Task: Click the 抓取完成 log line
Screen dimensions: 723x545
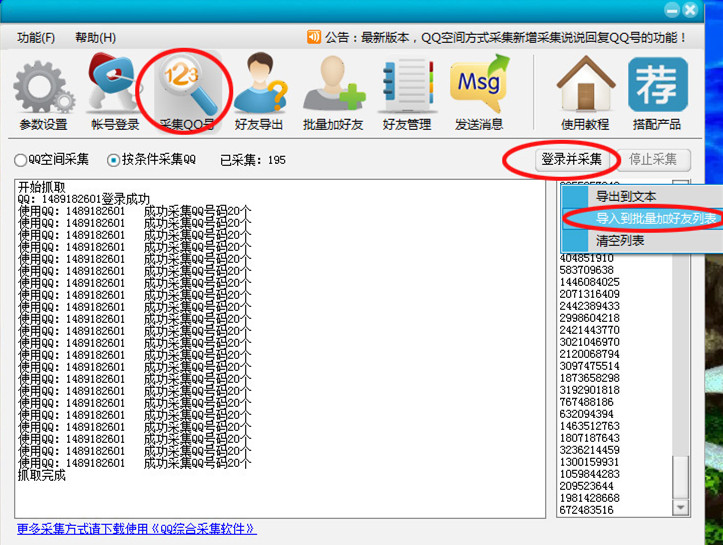Action: [x=41, y=475]
